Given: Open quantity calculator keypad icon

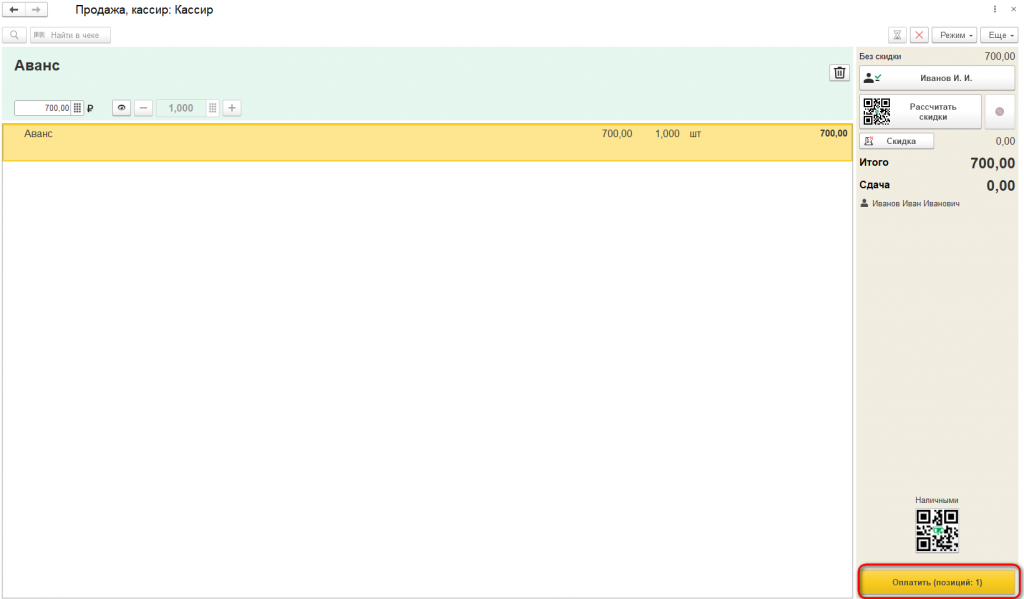Looking at the screenshot, I should 213,108.
